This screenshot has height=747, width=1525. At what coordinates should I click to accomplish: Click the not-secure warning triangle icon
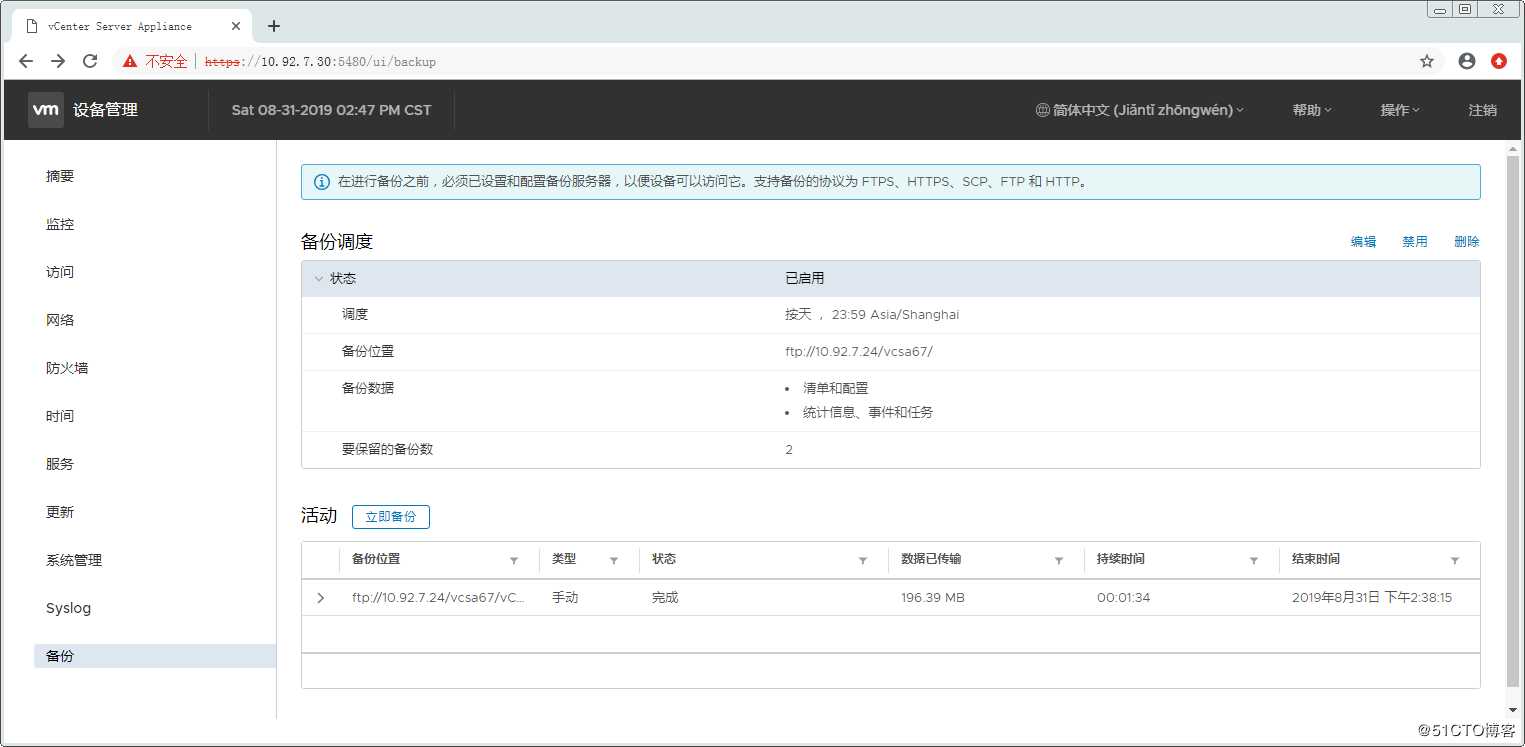(x=130, y=61)
